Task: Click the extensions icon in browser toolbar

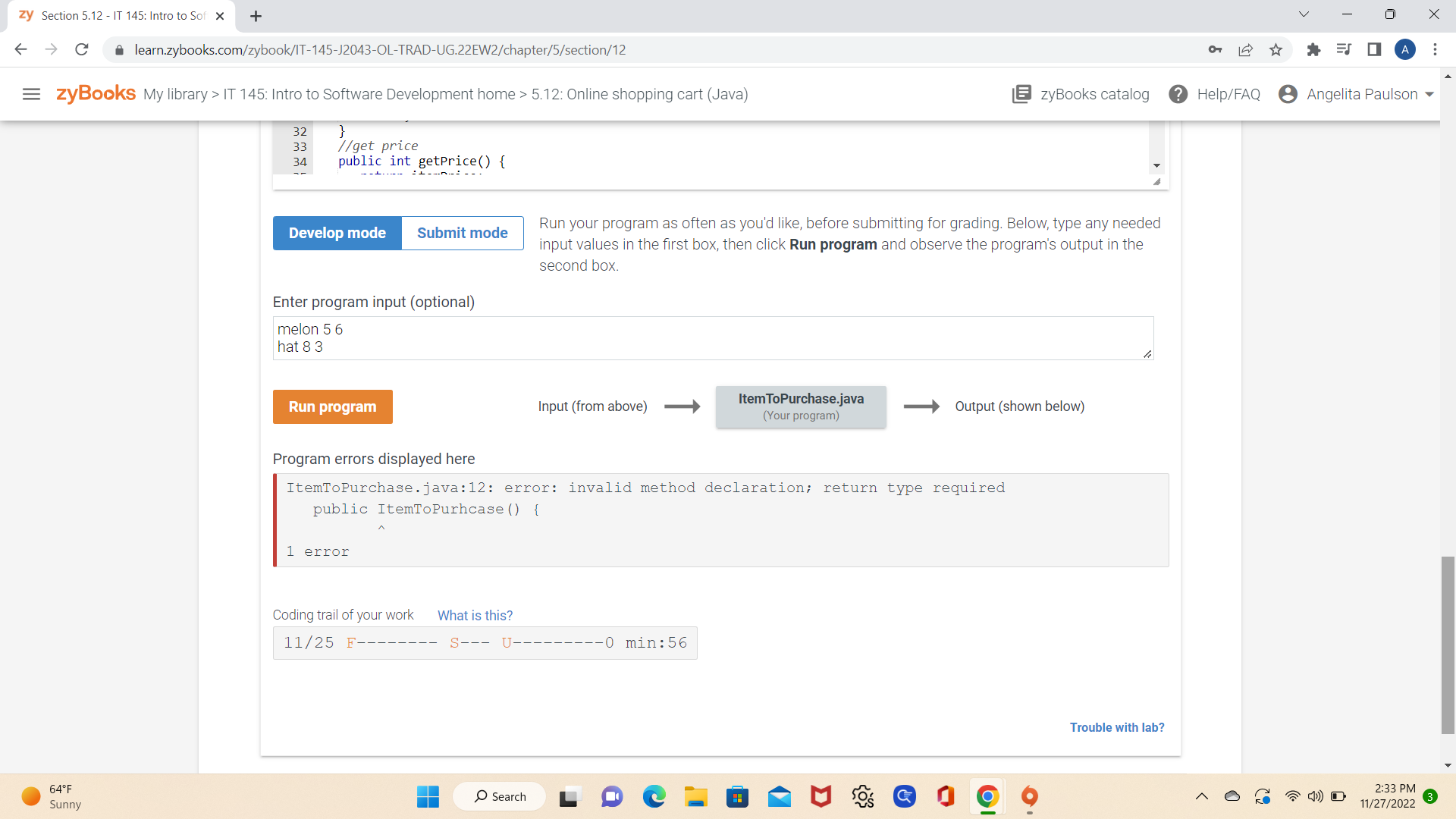Action: tap(1315, 49)
